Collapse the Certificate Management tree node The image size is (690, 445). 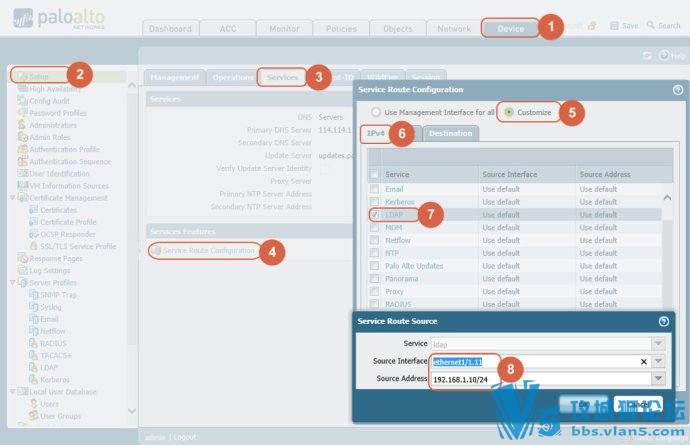click(12, 198)
